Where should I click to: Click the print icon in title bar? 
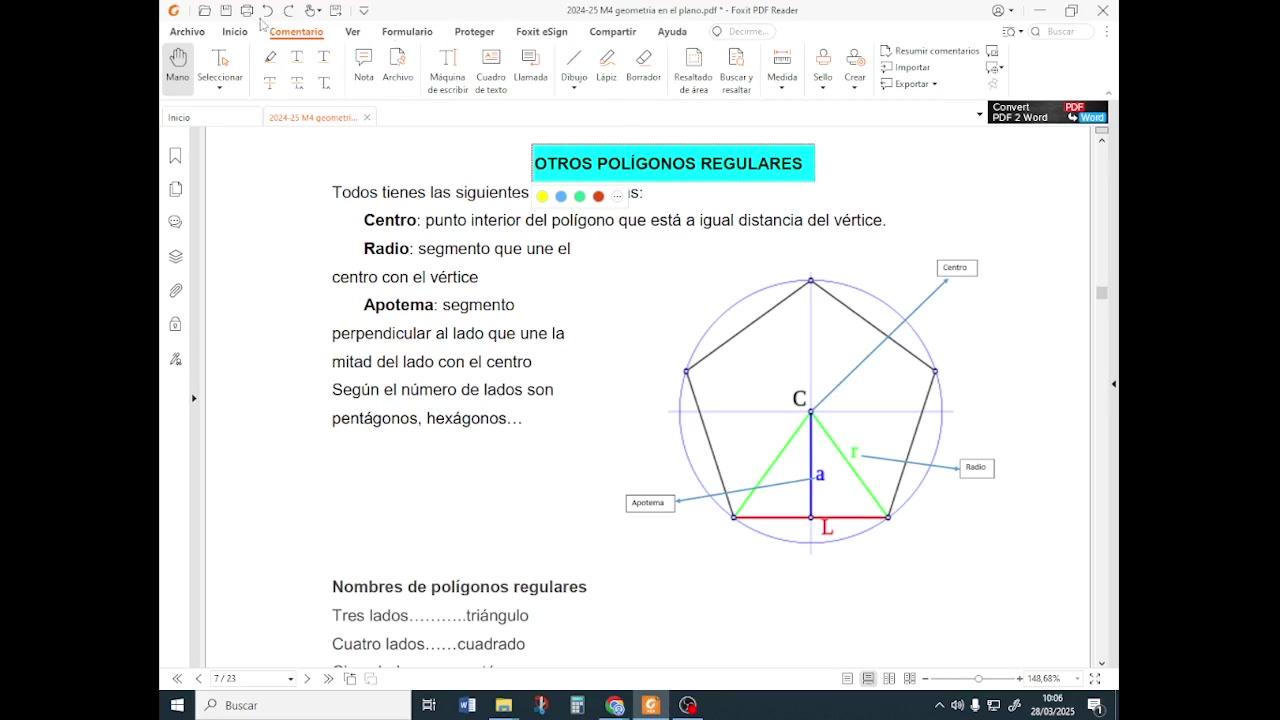[x=247, y=11]
